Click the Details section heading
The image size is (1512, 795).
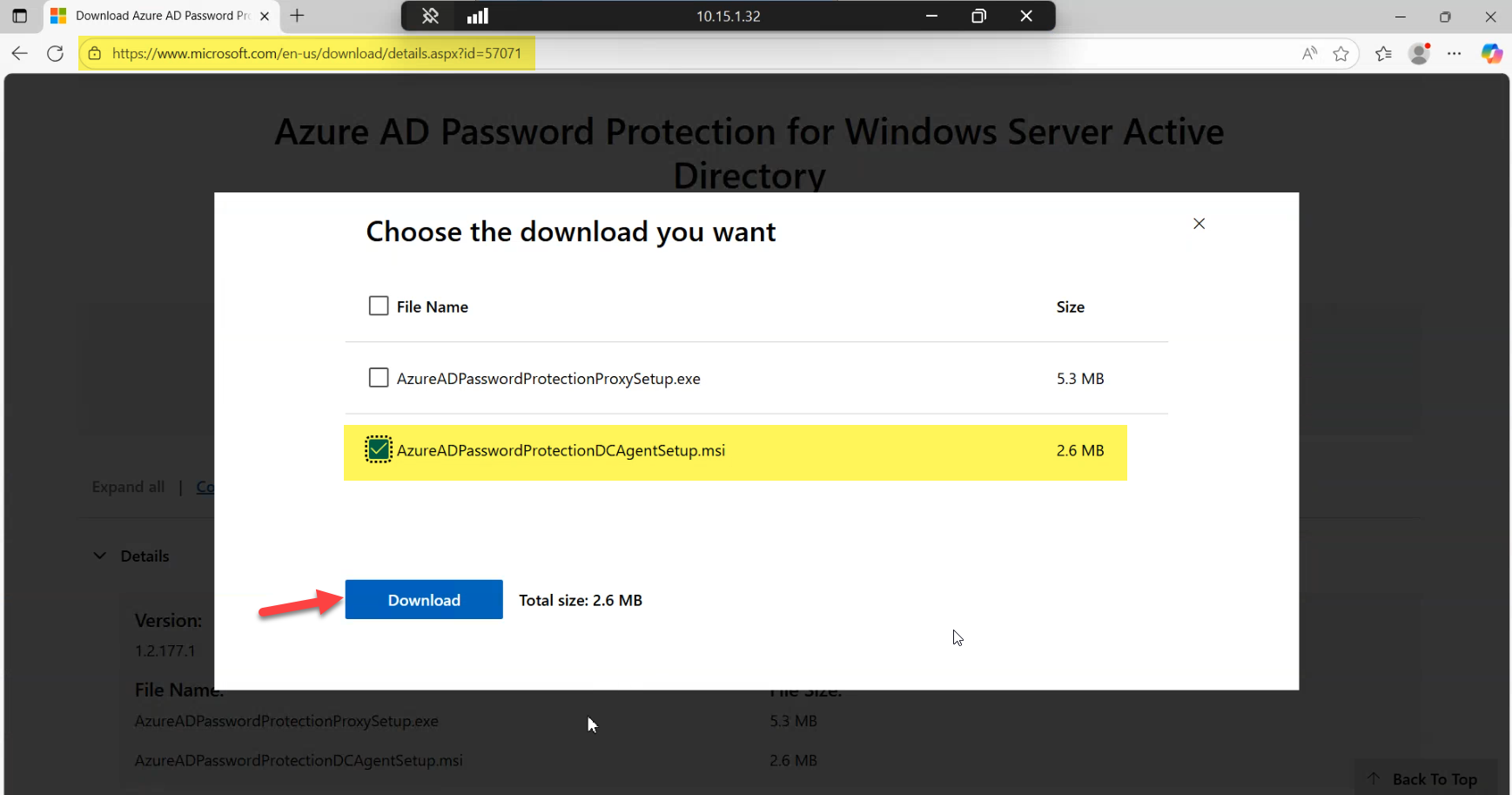pos(144,556)
